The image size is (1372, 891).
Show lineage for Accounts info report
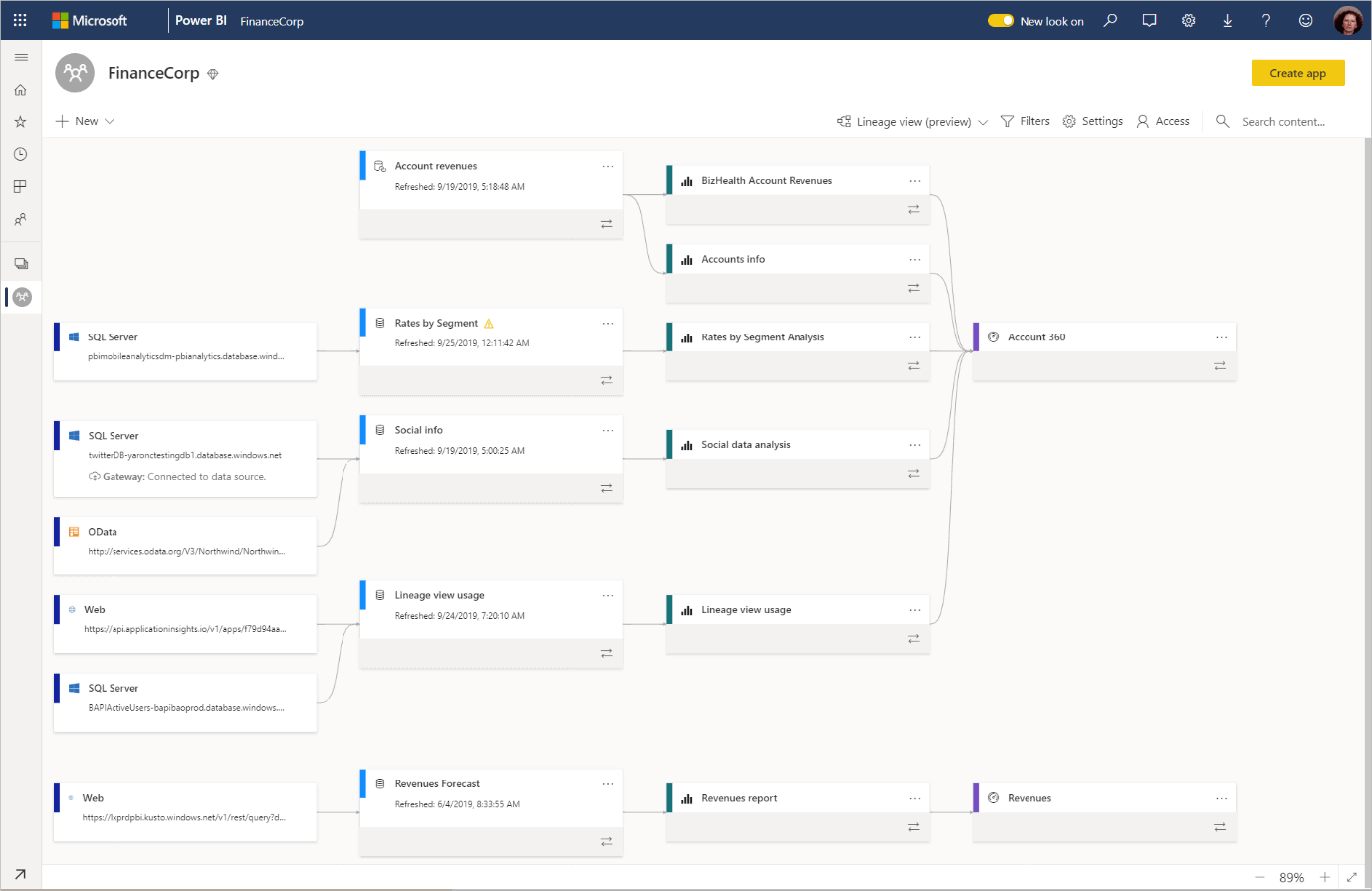(x=913, y=288)
